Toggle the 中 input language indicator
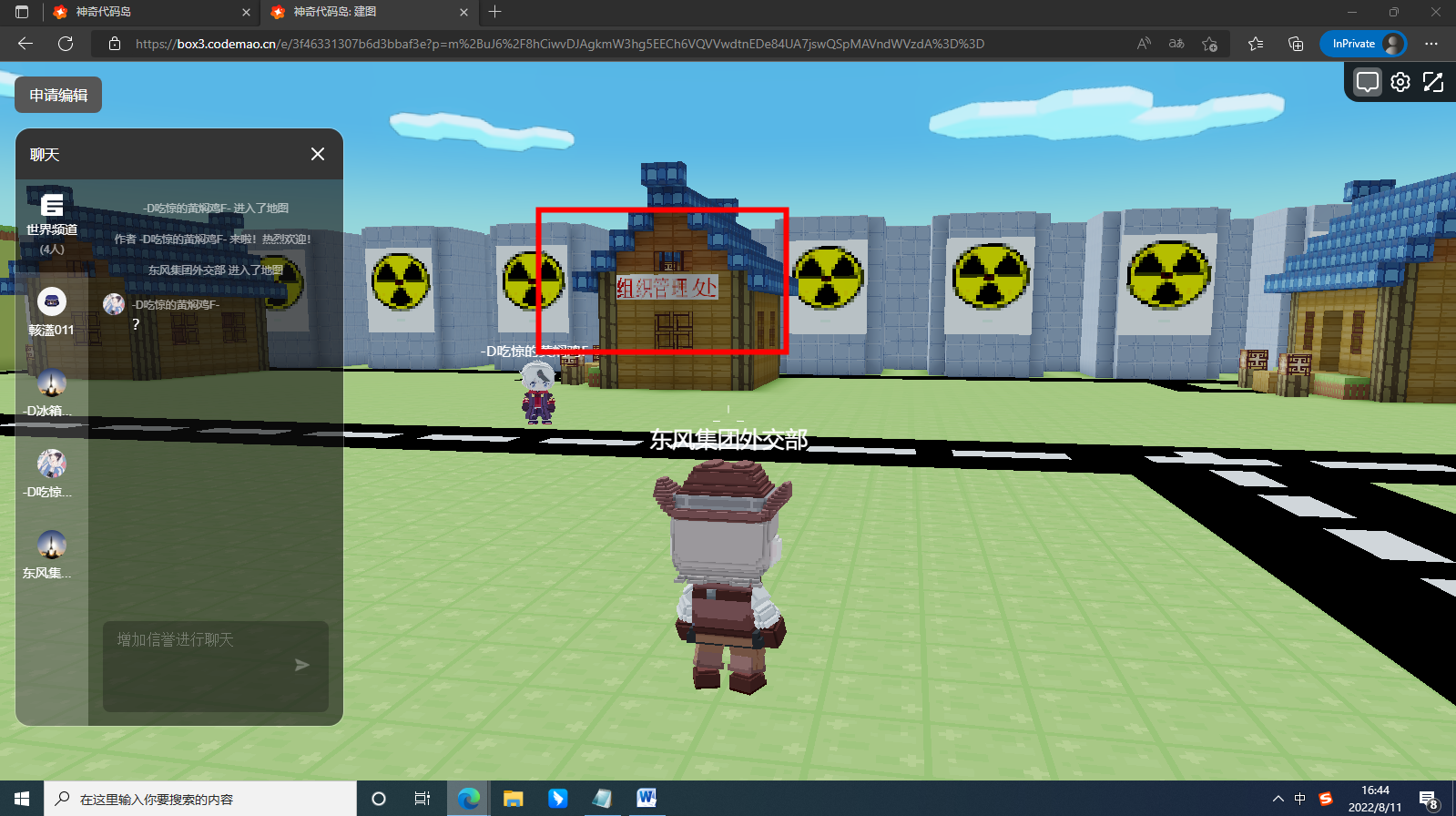Screen dimensions: 1456x816 pyautogui.click(x=1300, y=799)
